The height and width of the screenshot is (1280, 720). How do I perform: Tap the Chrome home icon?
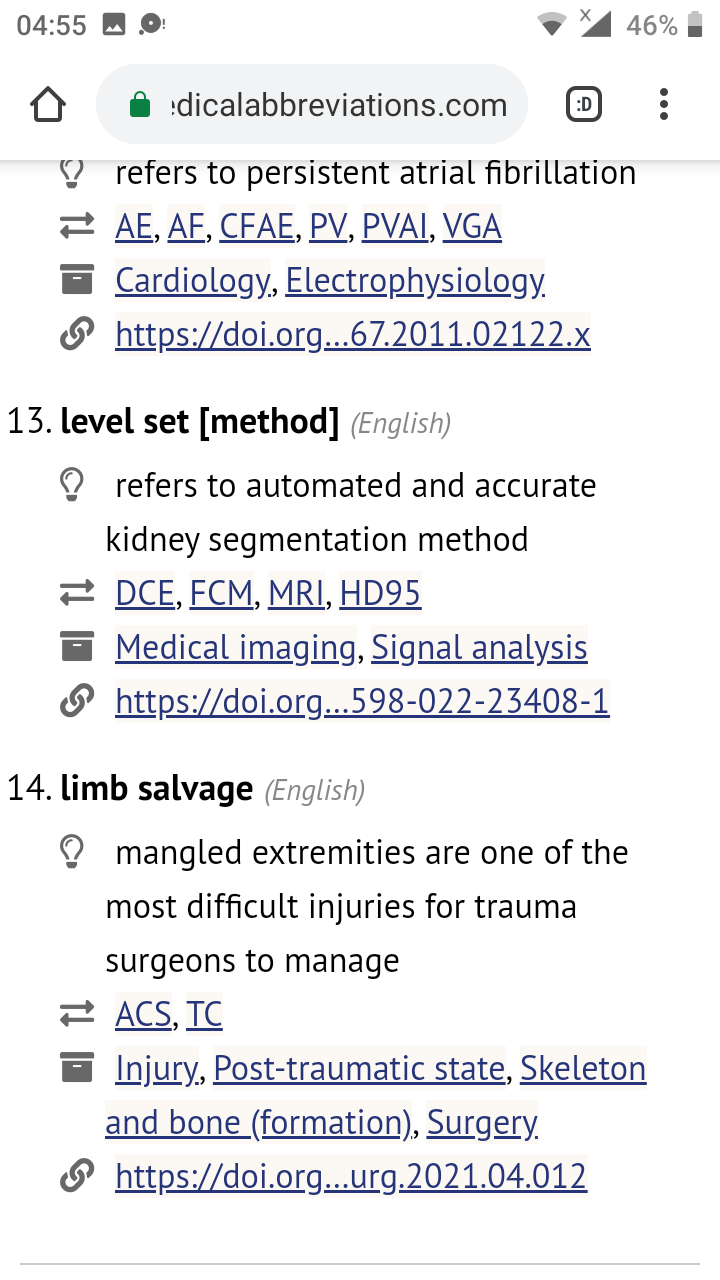pos(48,105)
